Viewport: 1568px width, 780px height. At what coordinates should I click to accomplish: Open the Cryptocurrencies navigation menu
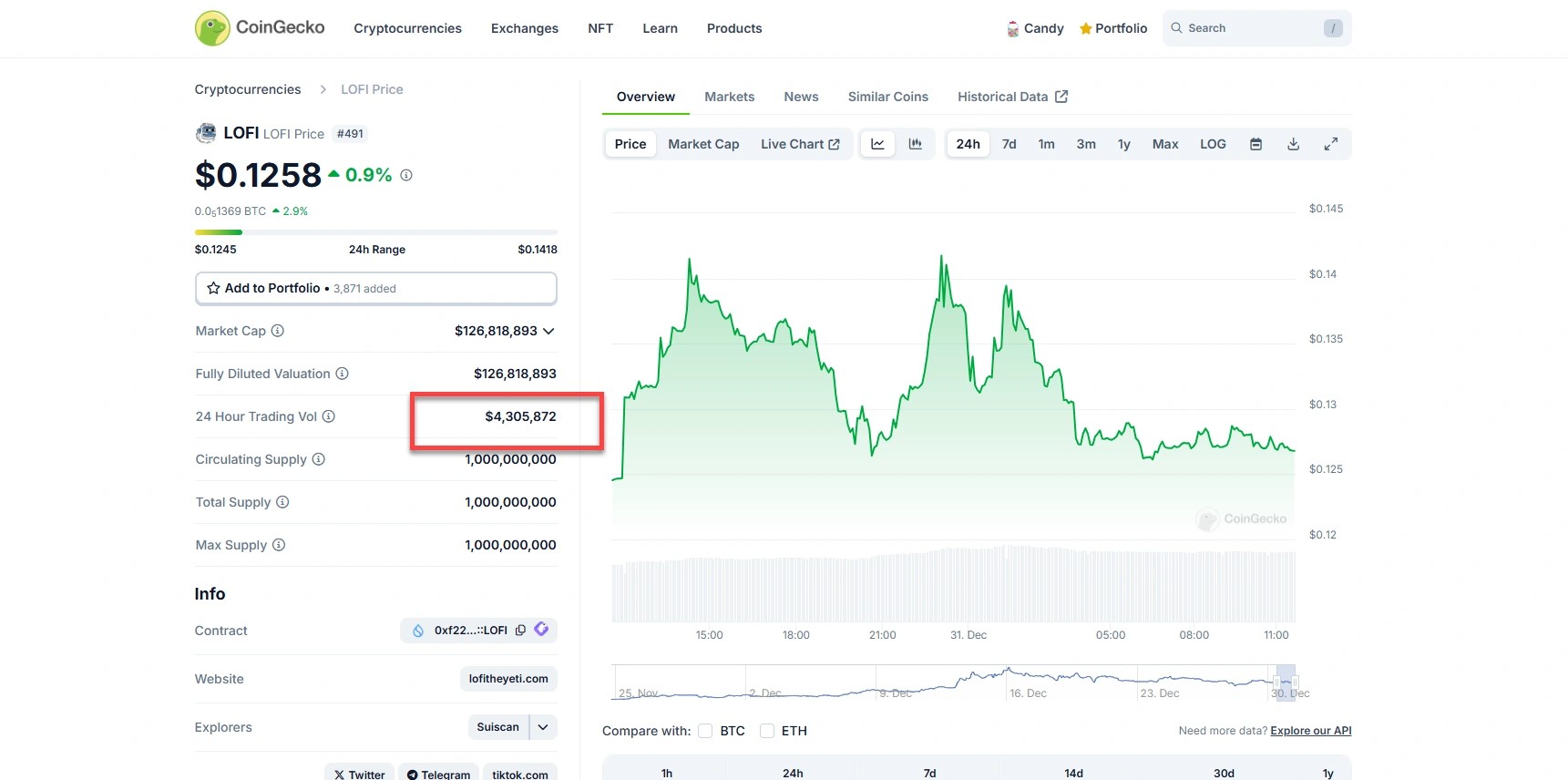pyautogui.click(x=407, y=28)
